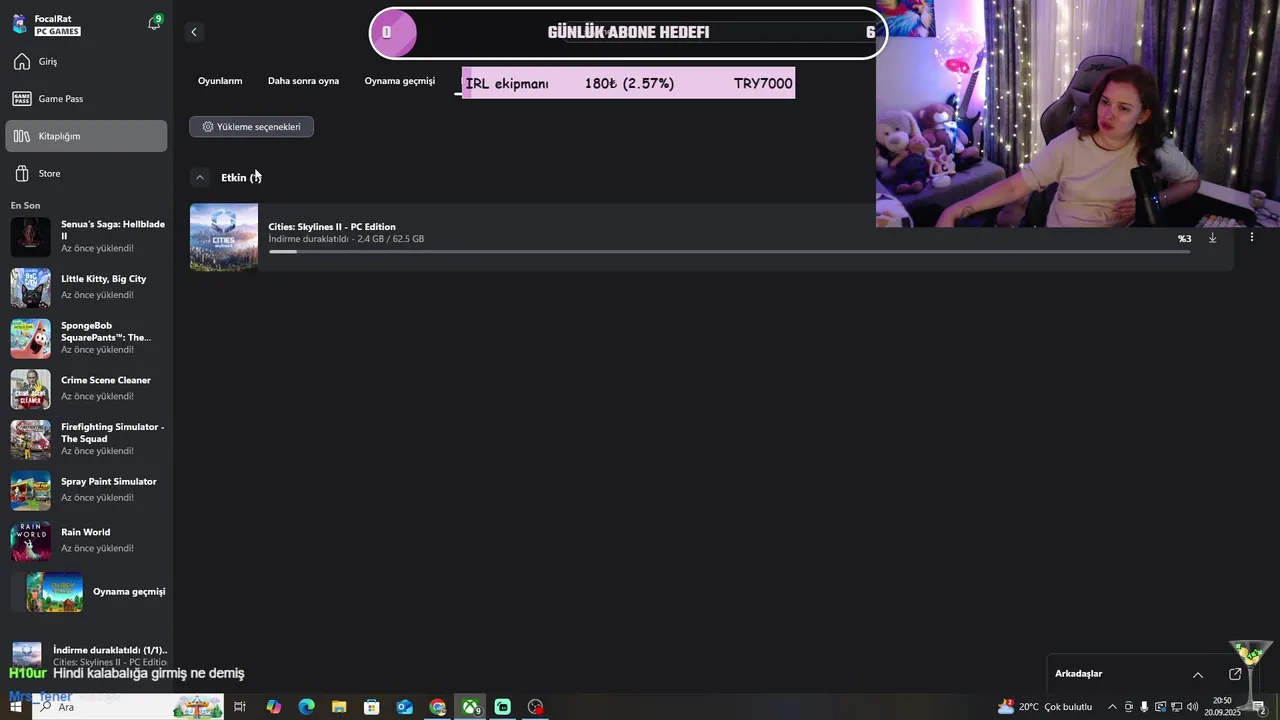This screenshot has width=1280, height=720.
Task: Open the volume speaker tray icon
Action: [1192, 707]
